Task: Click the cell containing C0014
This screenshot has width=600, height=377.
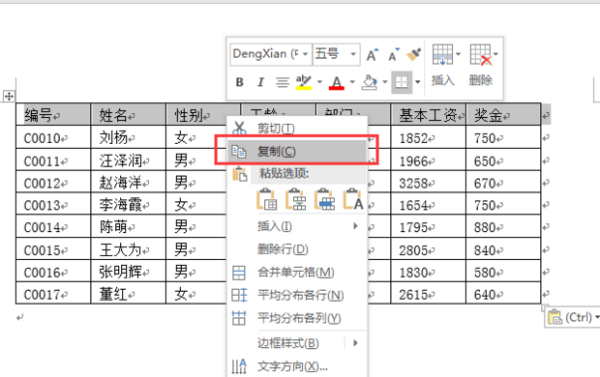Action: tap(53, 227)
